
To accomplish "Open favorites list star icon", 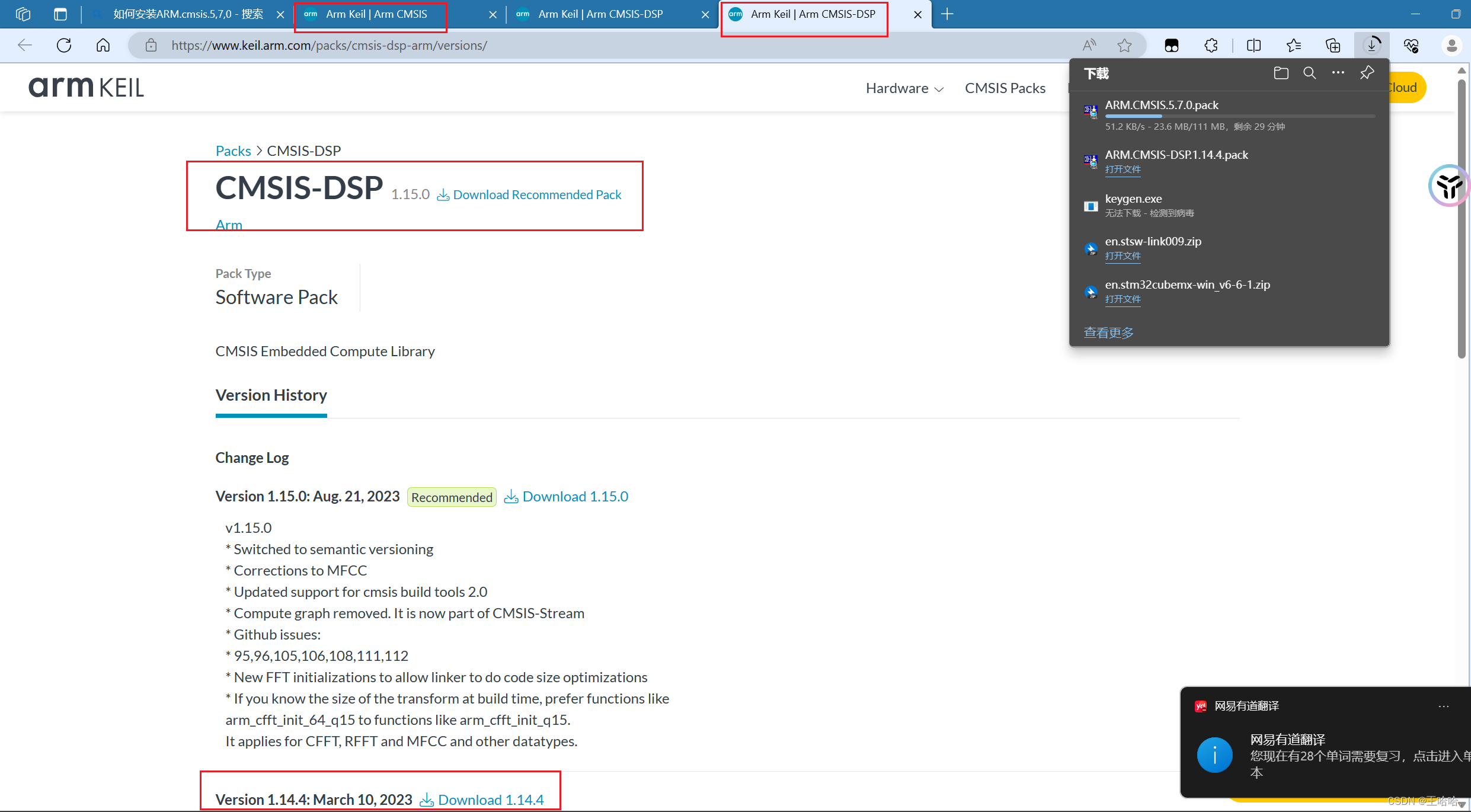I will pyautogui.click(x=1293, y=46).
